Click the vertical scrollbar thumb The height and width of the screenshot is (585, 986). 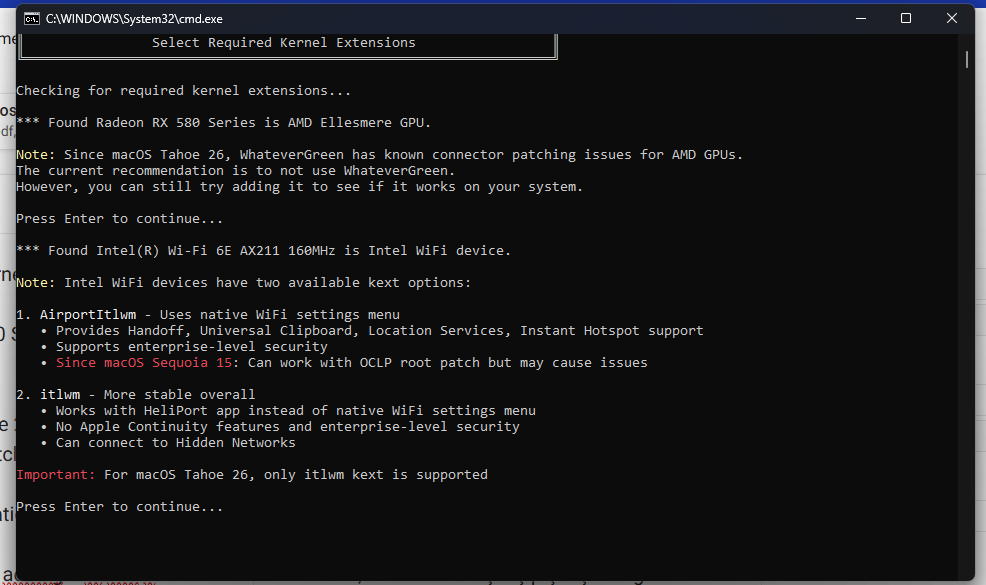click(966, 59)
